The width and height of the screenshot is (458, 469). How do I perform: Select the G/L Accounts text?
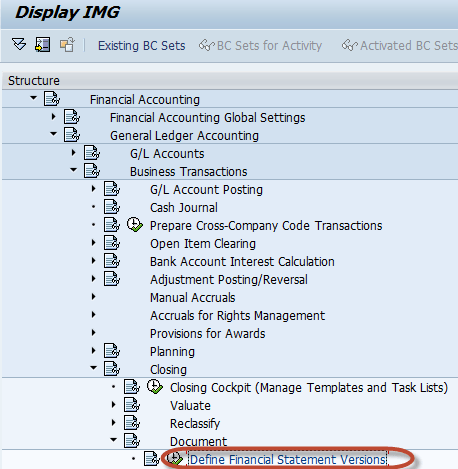pos(167,154)
